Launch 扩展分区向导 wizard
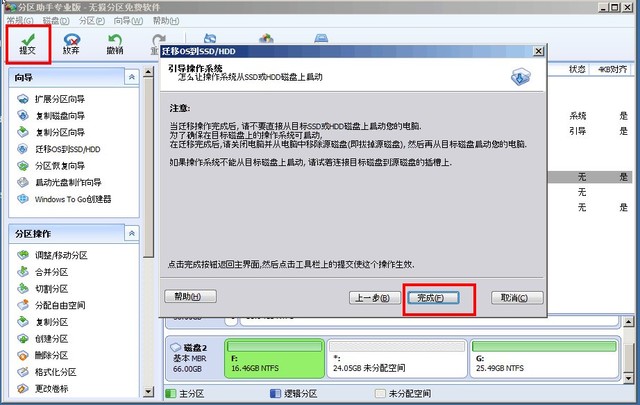Screen dimensions: 640x405 pos(60,99)
